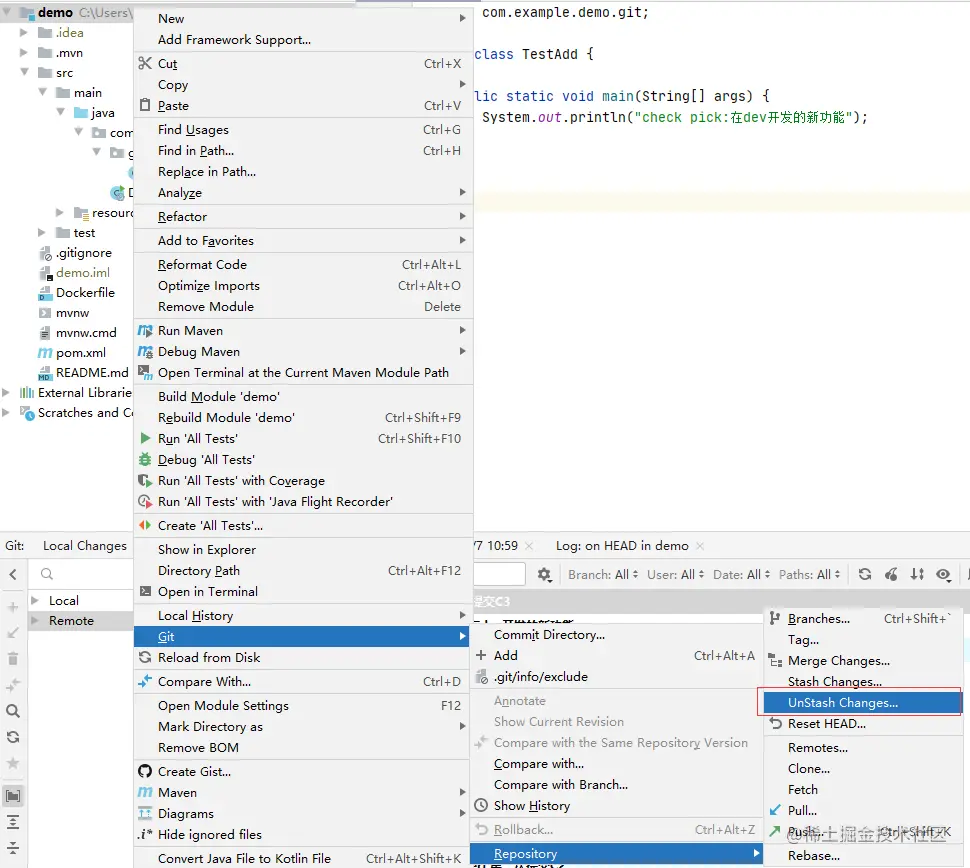Choose Reset HEAD... menu item
The image size is (970, 868).
click(x=862, y=723)
